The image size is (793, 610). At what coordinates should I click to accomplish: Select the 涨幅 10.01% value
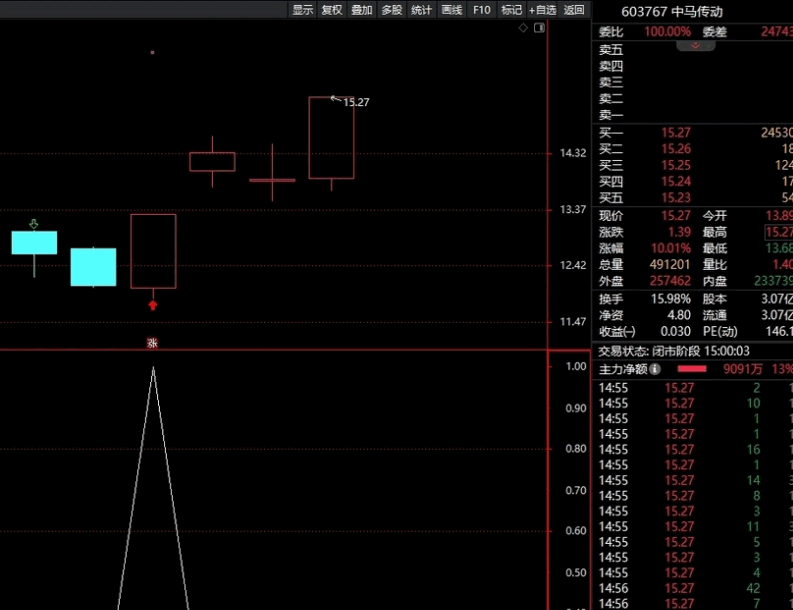pyautogui.click(x=671, y=248)
